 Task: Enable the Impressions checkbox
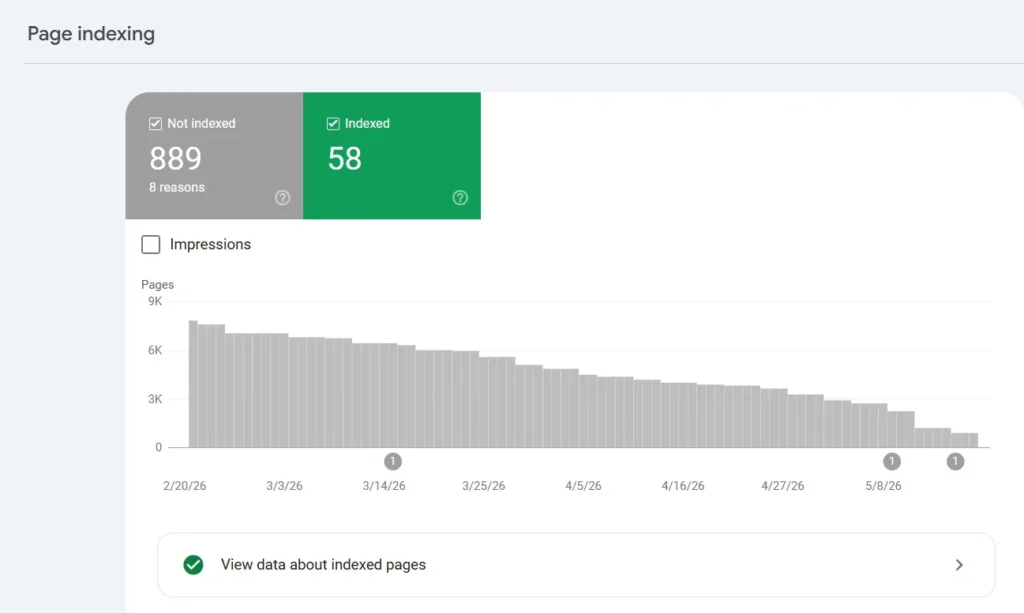click(x=151, y=244)
